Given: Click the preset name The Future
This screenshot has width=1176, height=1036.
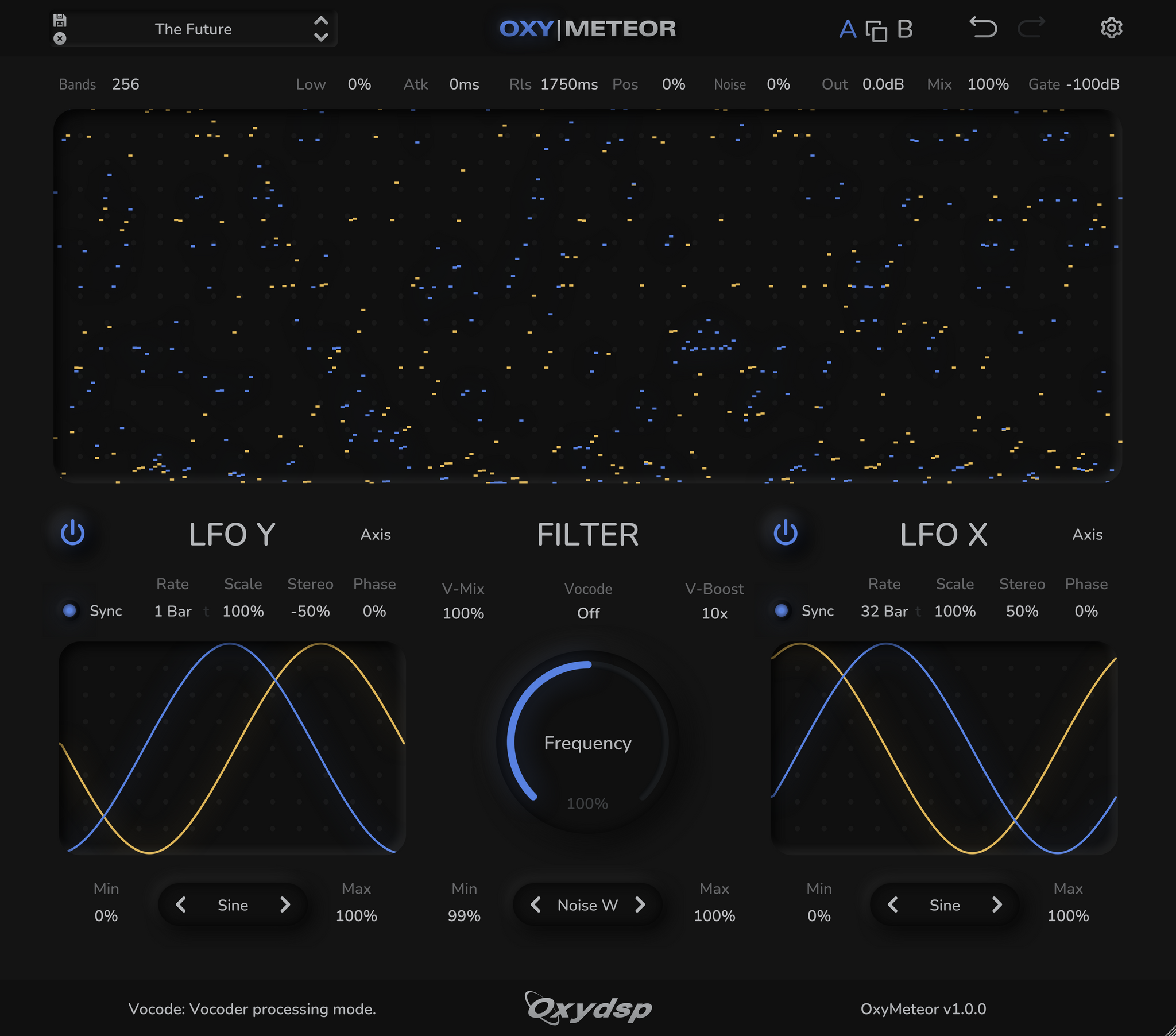Looking at the screenshot, I should (x=194, y=29).
